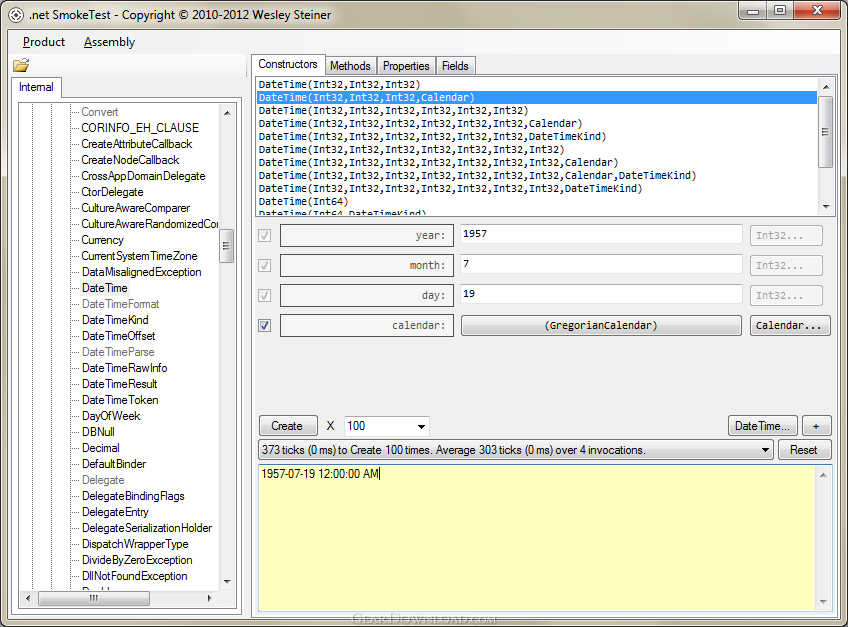Image resolution: width=848 pixels, height=627 pixels.
Task: Click the Int32... button for day
Action: (x=786, y=295)
